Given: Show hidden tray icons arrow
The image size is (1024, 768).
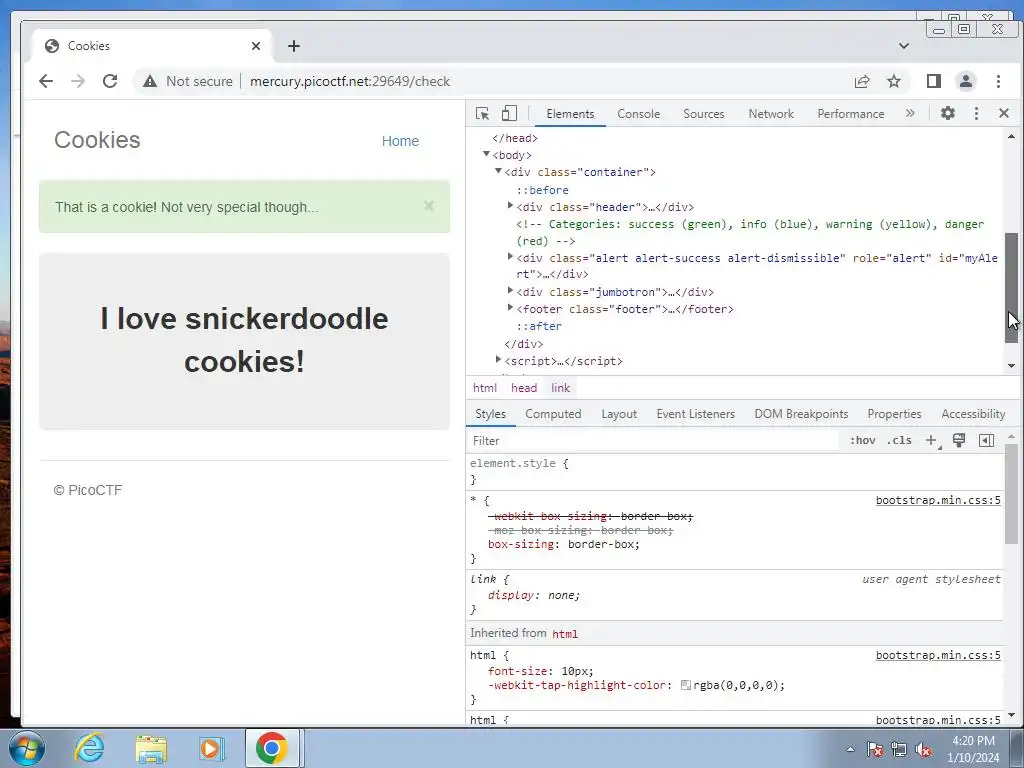Looking at the screenshot, I should pyautogui.click(x=850, y=749).
